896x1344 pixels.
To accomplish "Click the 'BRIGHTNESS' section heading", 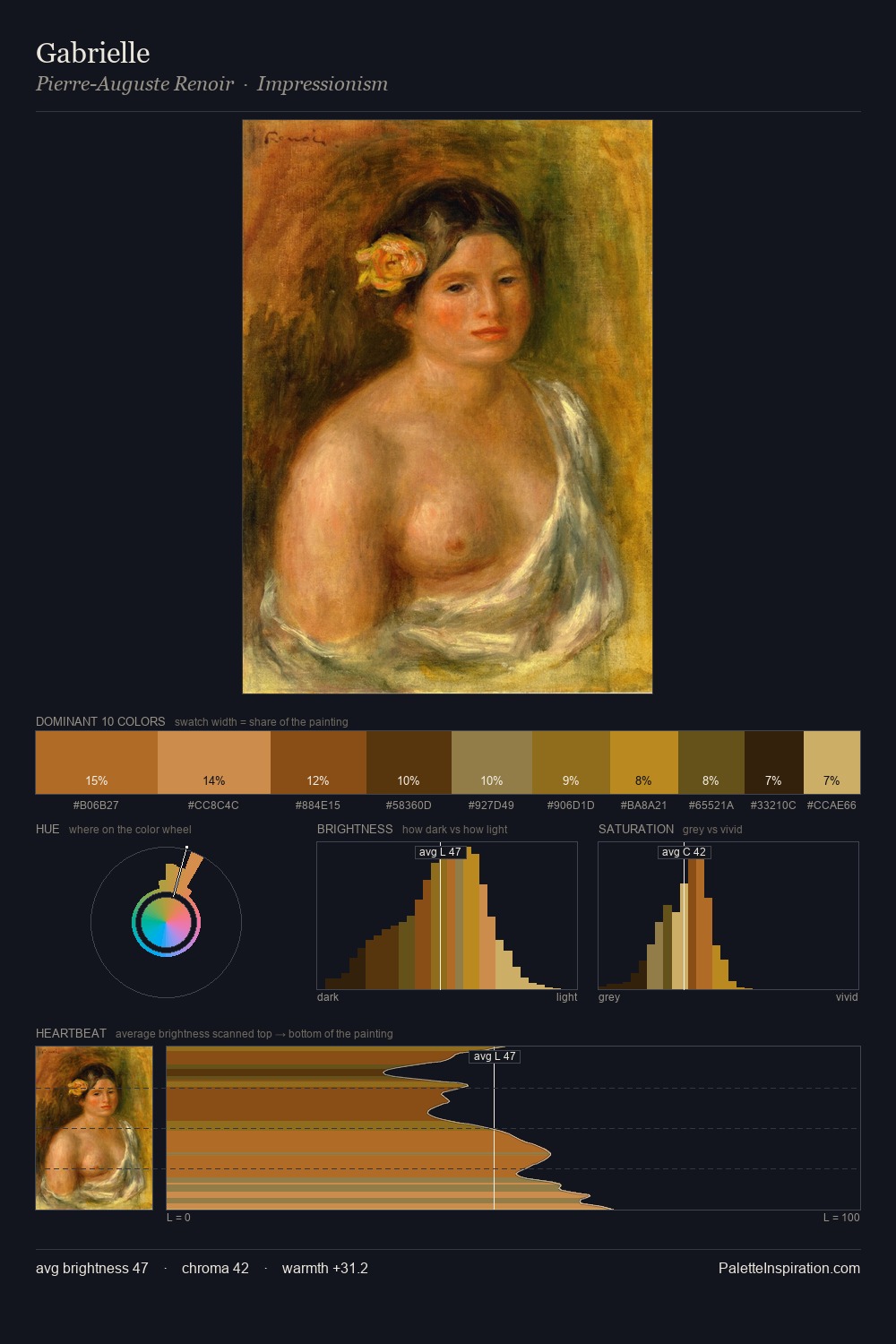I will 355,829.
